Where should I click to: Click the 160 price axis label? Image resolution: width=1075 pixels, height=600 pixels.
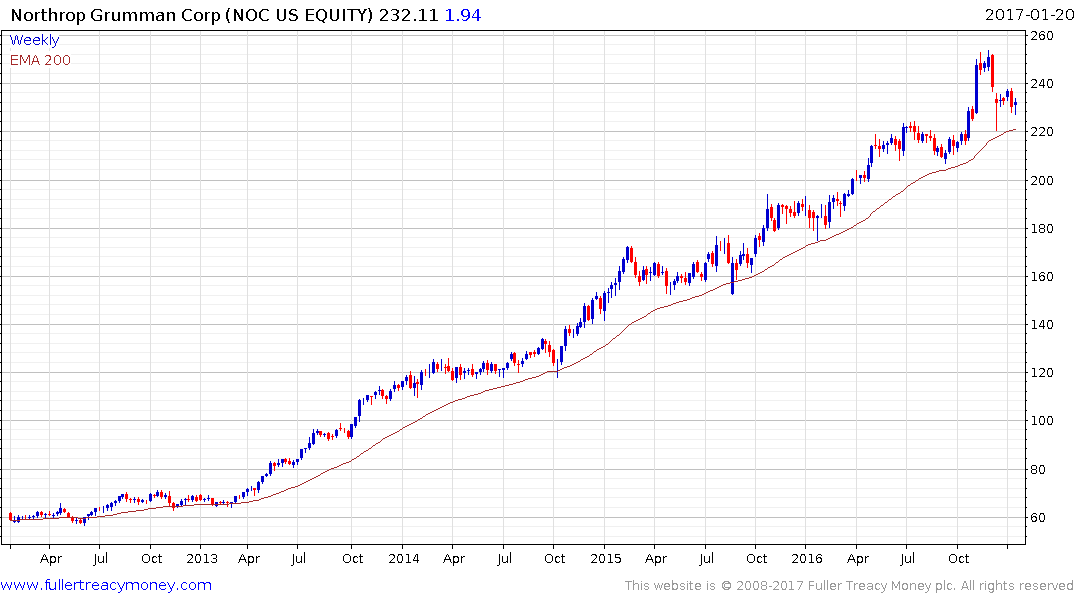[1042, 276]
